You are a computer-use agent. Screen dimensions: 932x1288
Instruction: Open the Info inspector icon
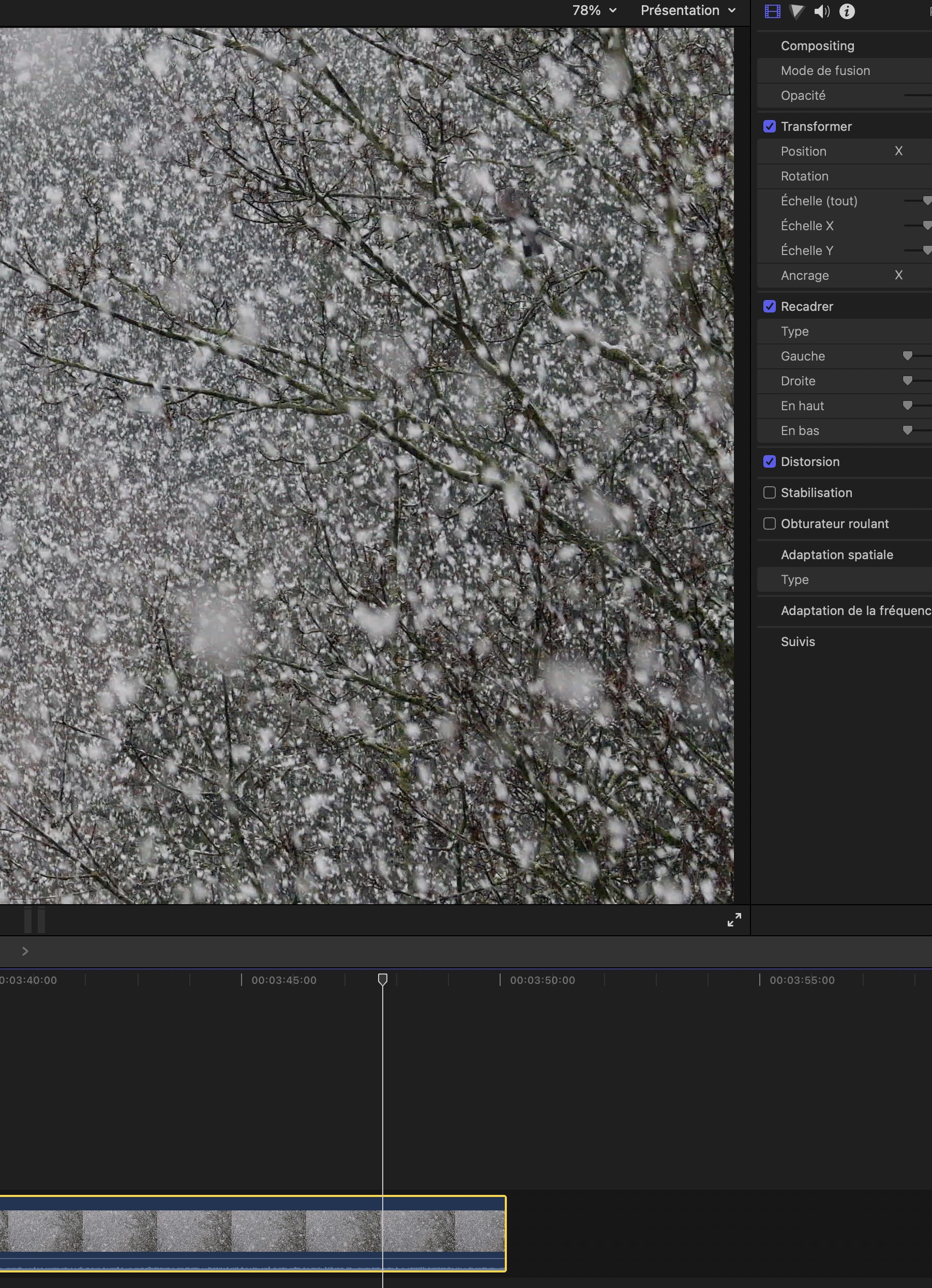pos(846,11)
